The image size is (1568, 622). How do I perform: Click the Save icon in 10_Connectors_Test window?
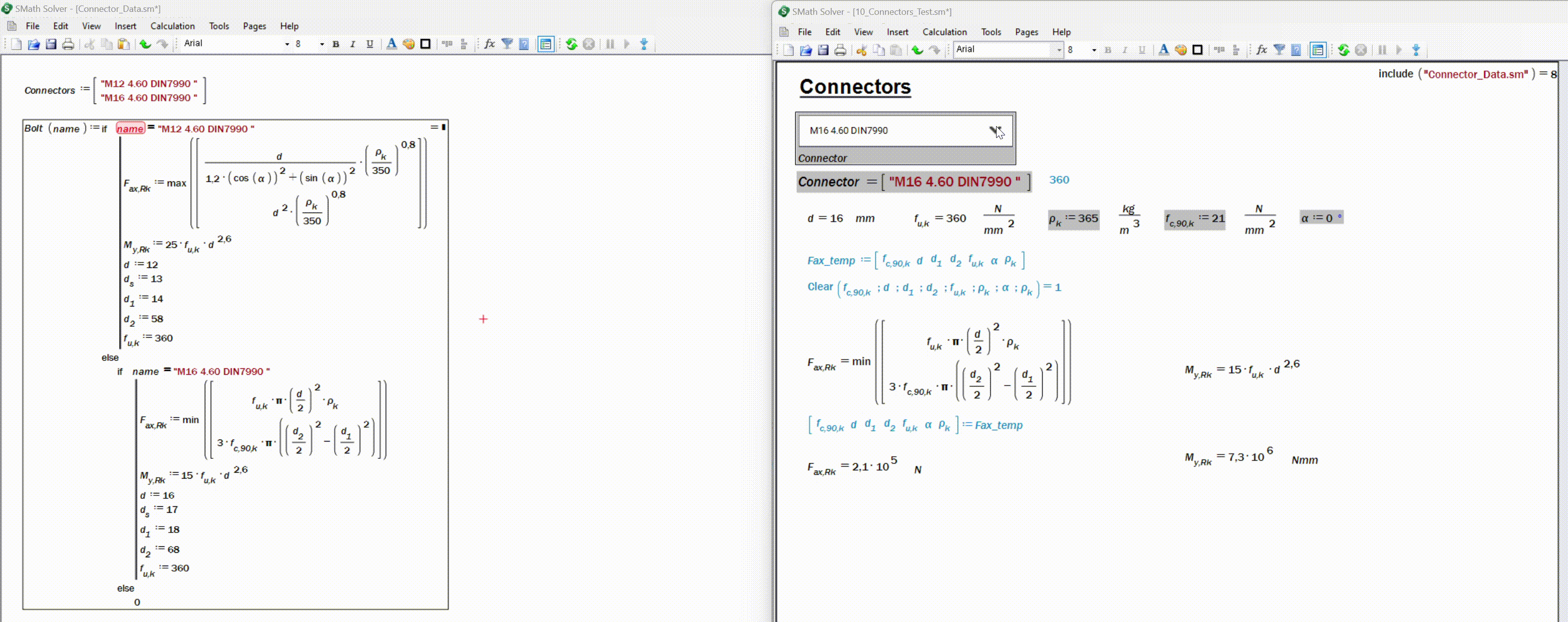[x=823, y=50]
